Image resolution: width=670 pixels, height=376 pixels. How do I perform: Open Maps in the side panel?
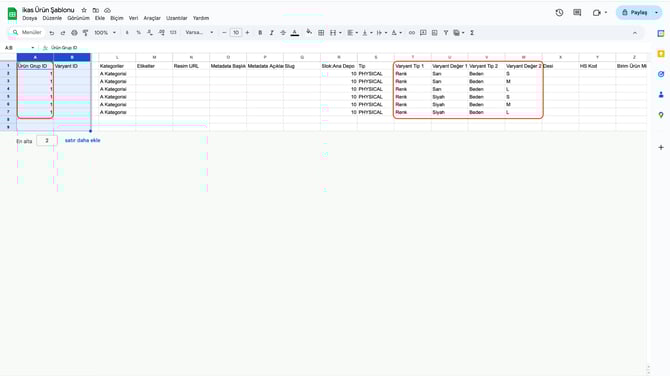pos(661,115)
